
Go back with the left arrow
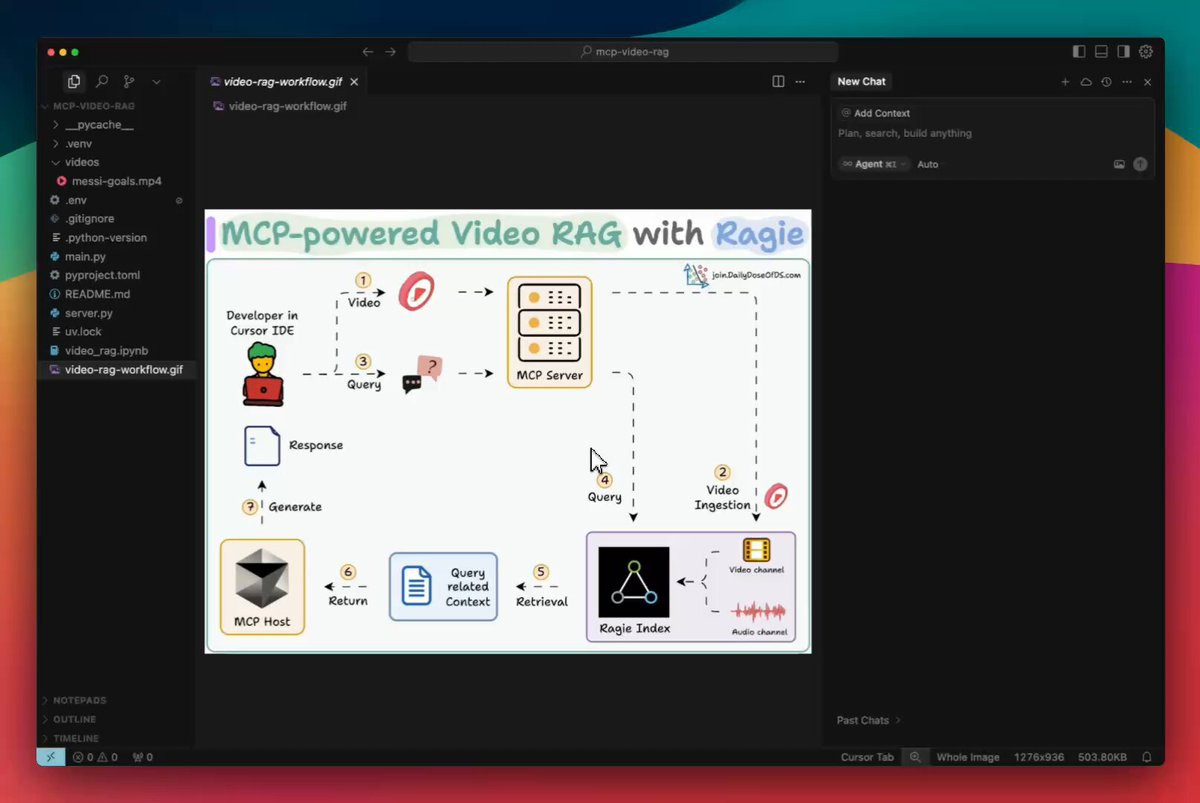(x=368, y=52)
